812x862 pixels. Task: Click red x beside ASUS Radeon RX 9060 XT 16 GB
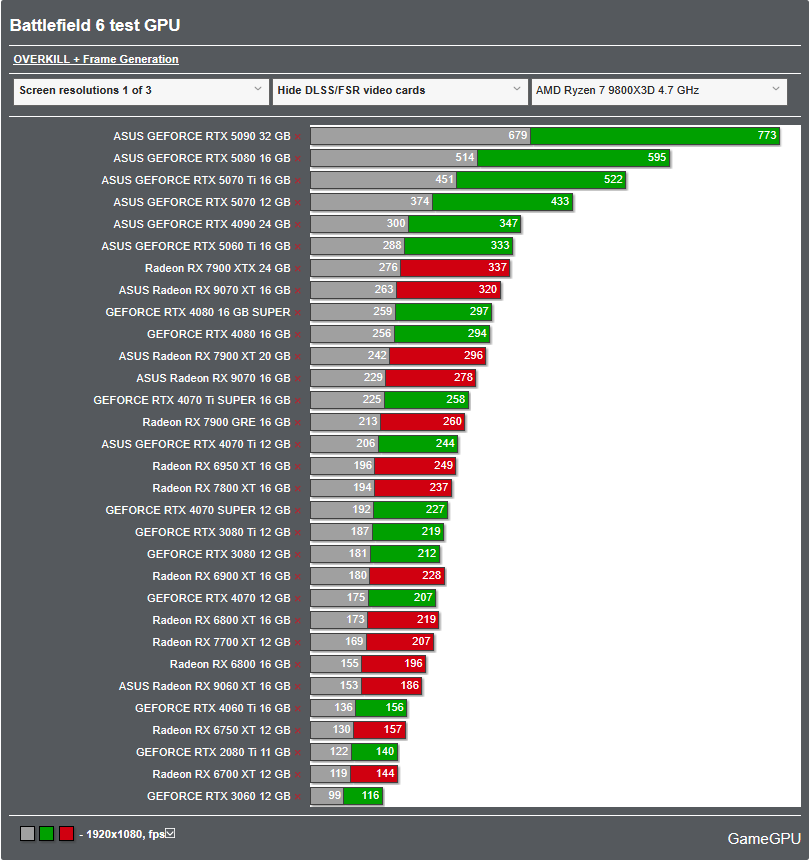(297, 687)
